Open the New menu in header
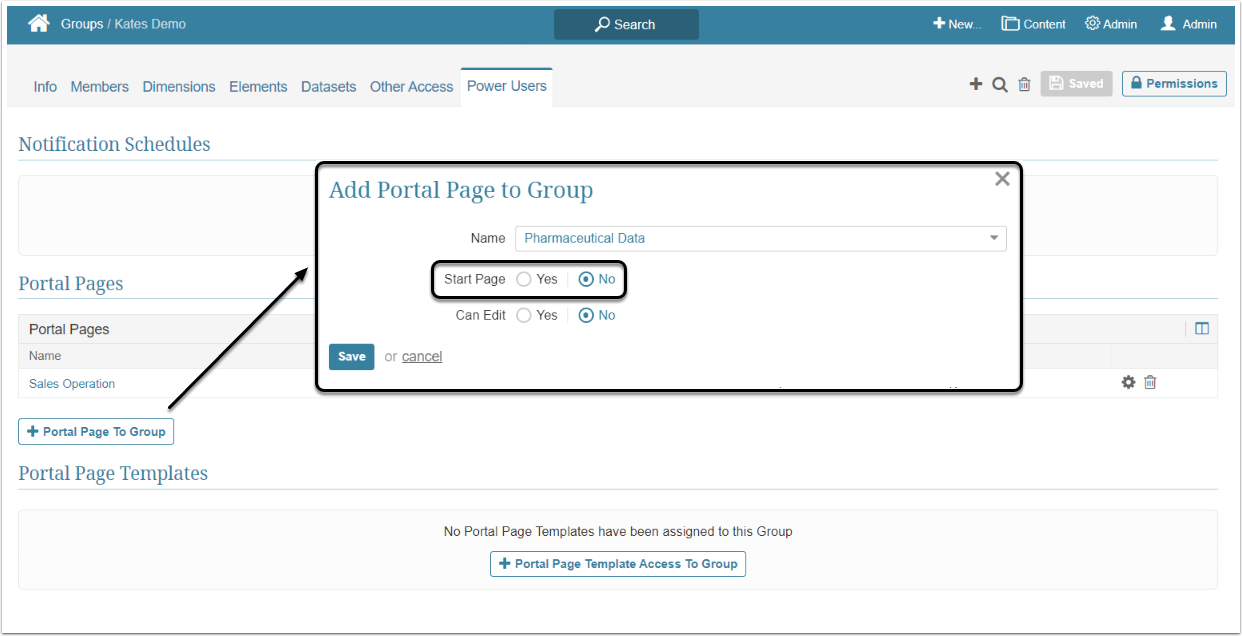The width and height of the screenshot is (1242, 636). [x=957, y=24]
